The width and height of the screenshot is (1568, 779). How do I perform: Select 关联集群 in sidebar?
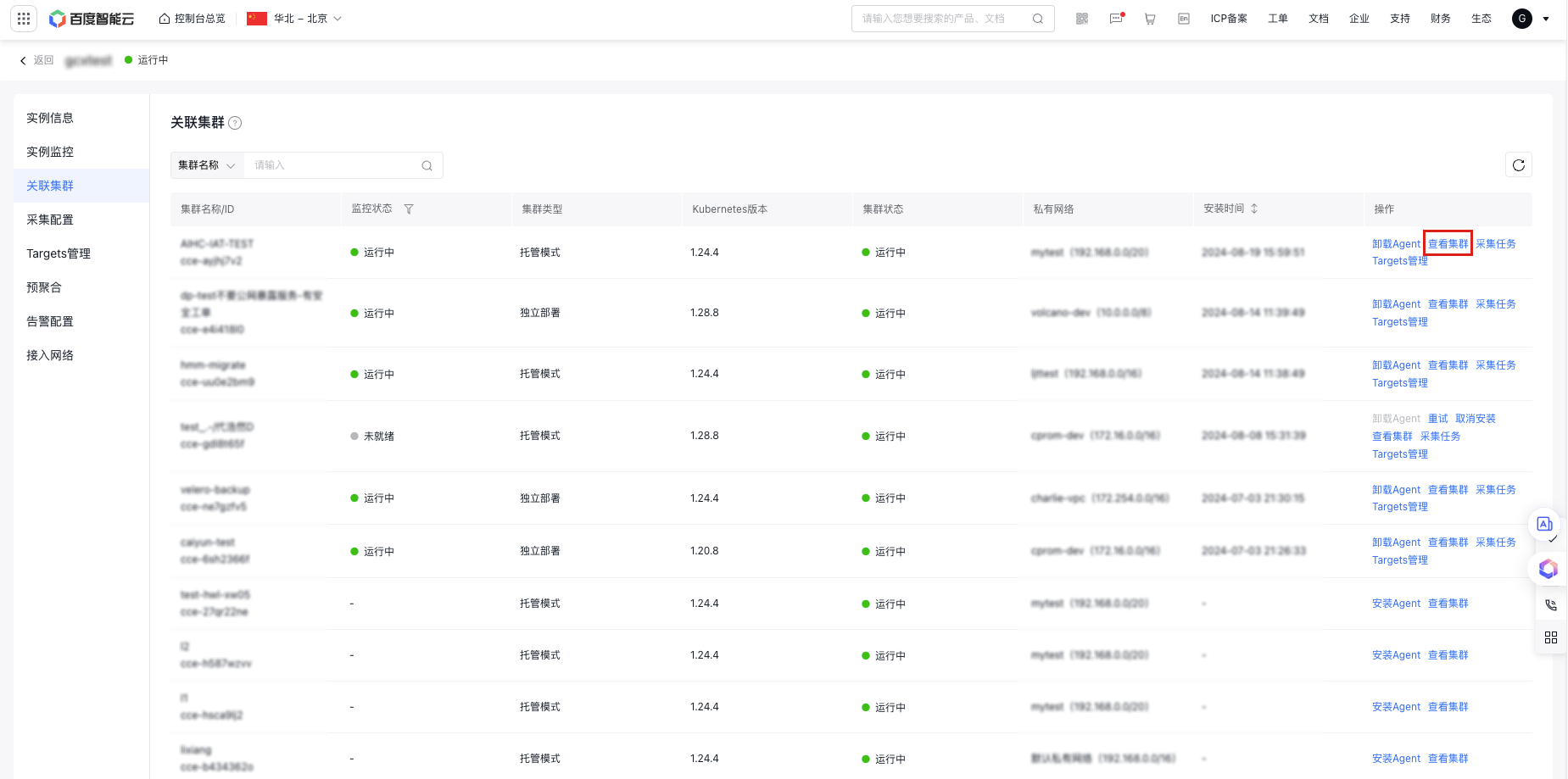click(81, 186)
